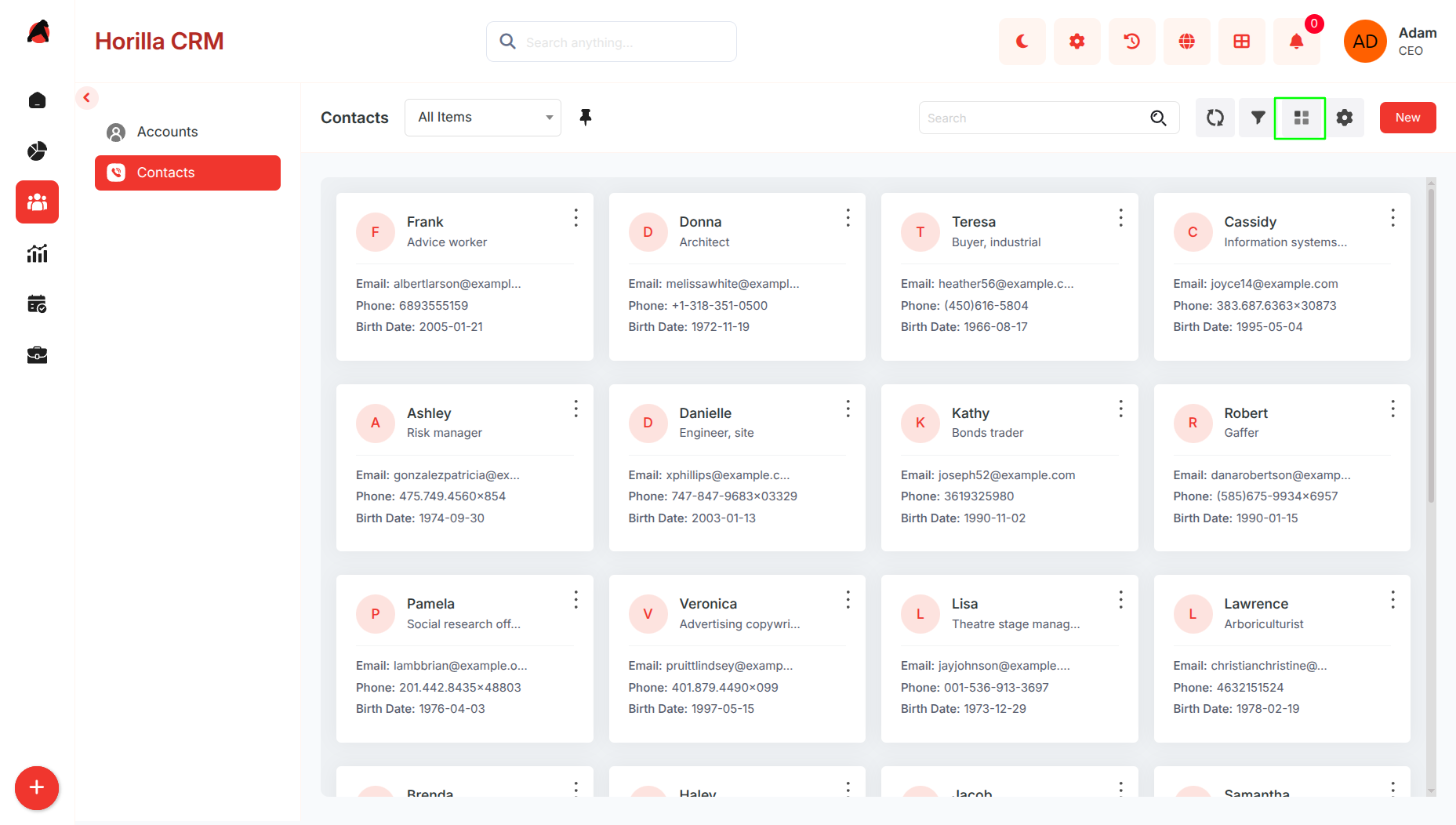
Task: Click the contacts list vertical scrollbar
Action: click(x=1431, y=345)
